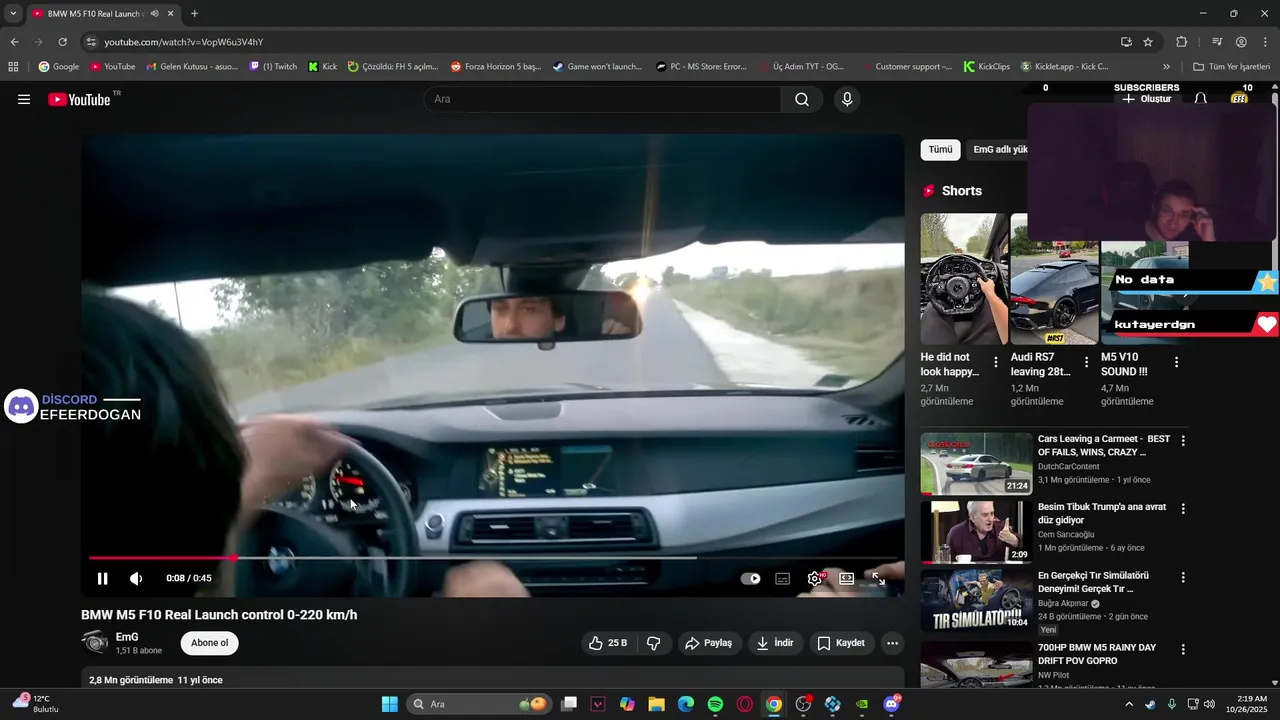Open Chrome profile avatar
Image resolution: width=1280 pixels, height=720 pixels.
(x=1241, y=42)
